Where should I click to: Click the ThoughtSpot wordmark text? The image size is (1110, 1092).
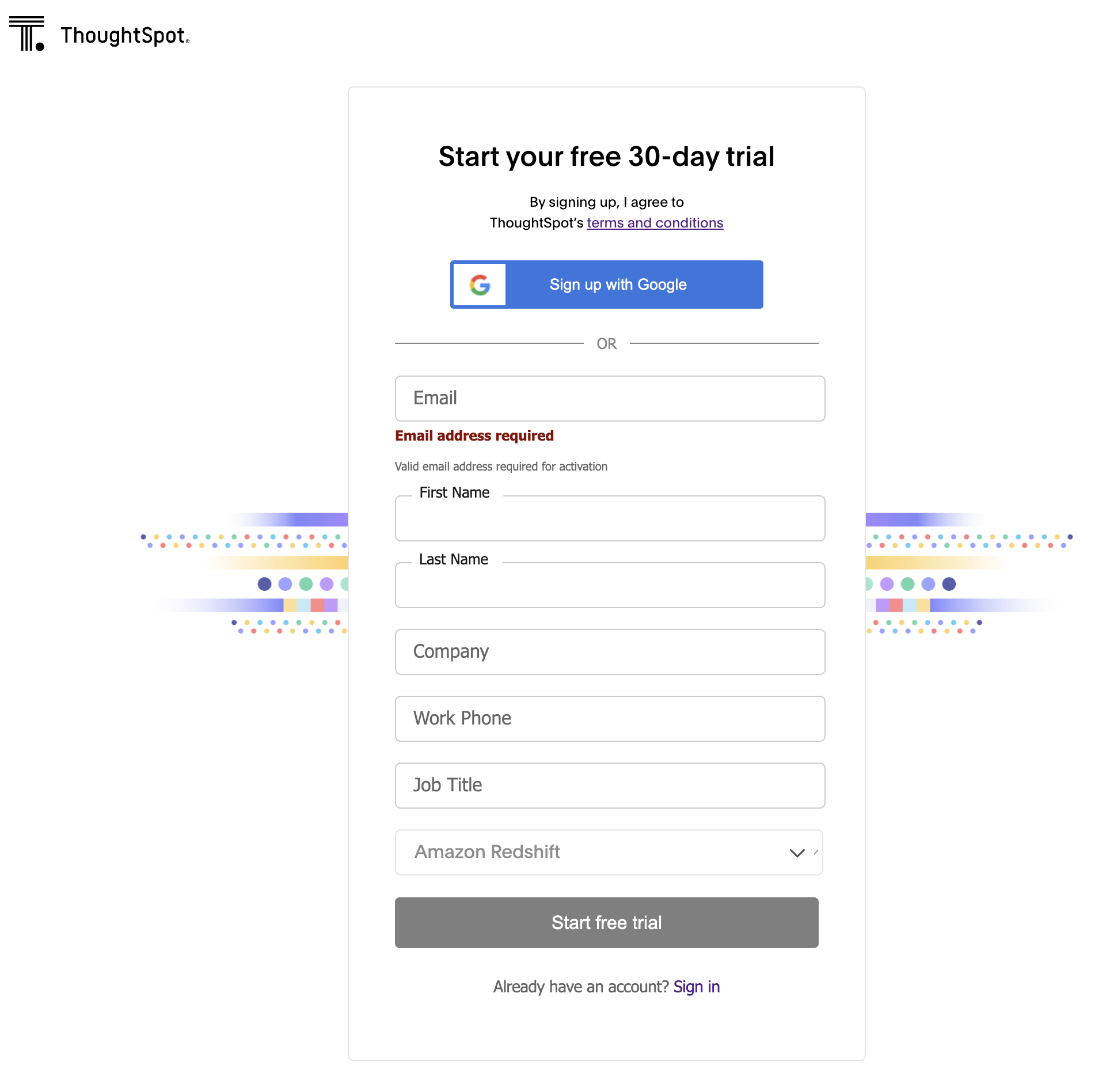coord(125,36)
